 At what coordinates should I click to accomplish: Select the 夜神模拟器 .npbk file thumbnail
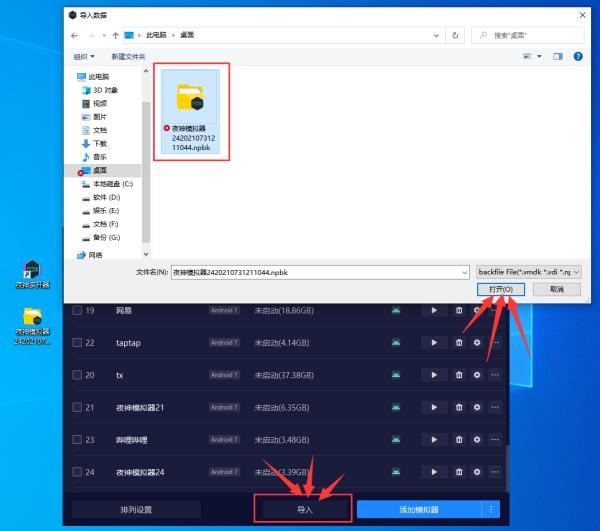tap(191, 111)
